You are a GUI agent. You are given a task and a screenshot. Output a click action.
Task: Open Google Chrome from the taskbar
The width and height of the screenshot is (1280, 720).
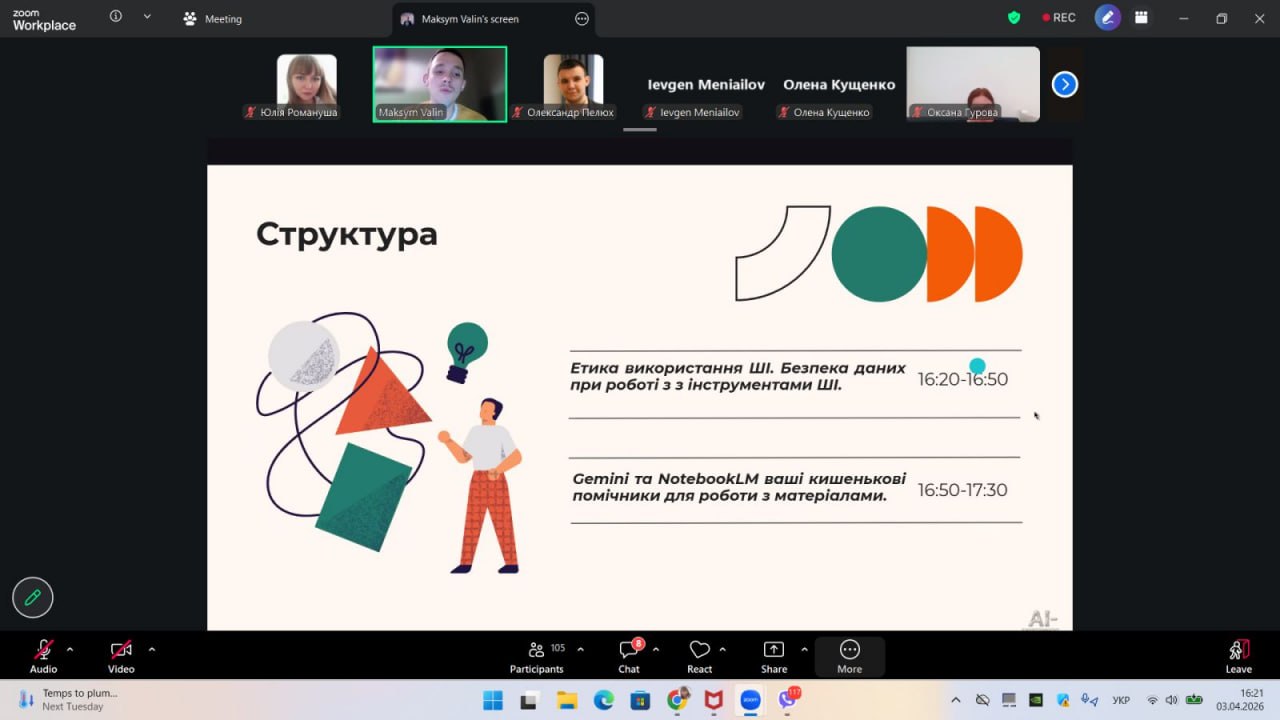click(x=677, y=700)
